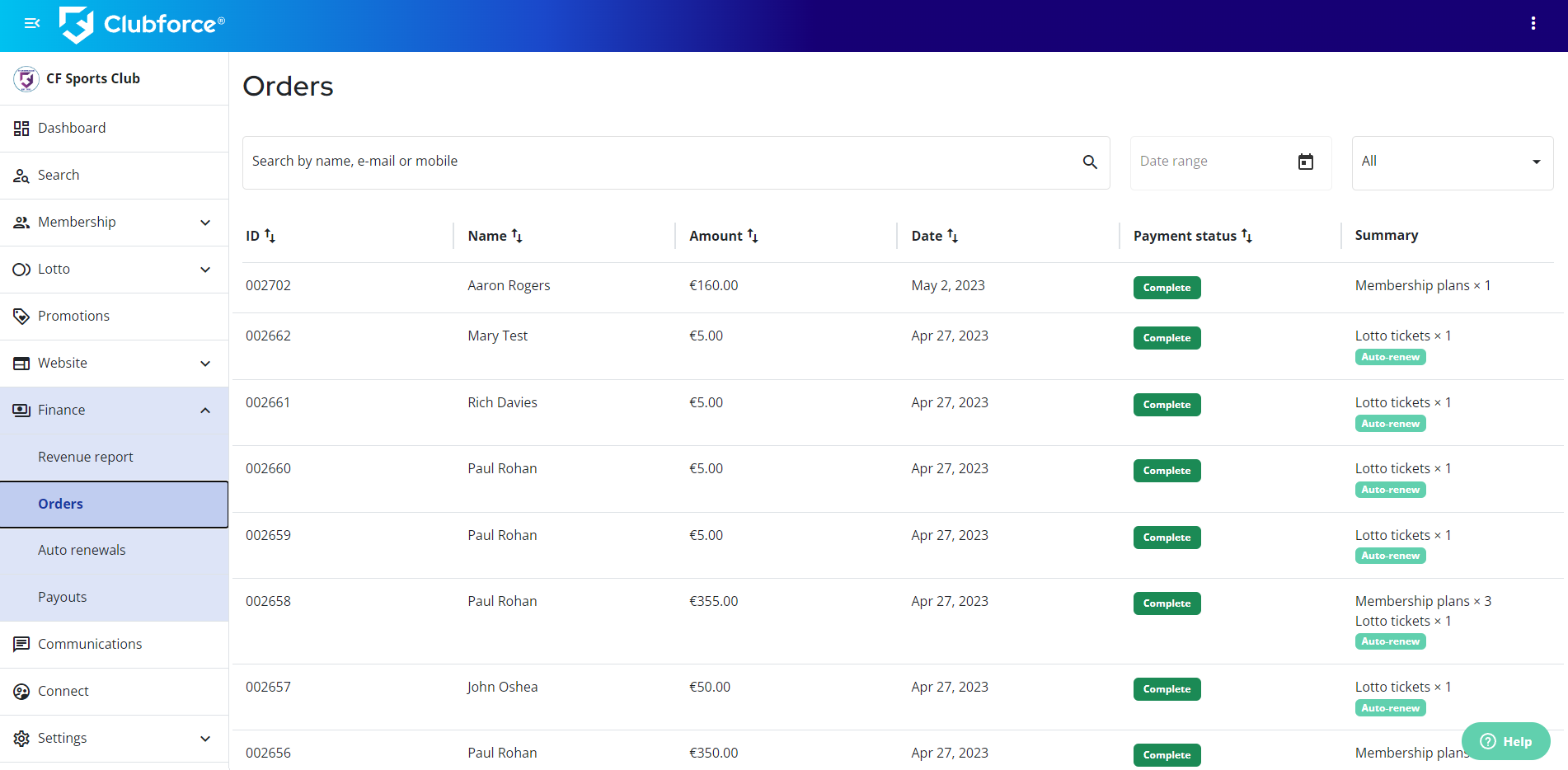
Task: Open the All status filter dropdown
Action: (x=1452, y=162)
